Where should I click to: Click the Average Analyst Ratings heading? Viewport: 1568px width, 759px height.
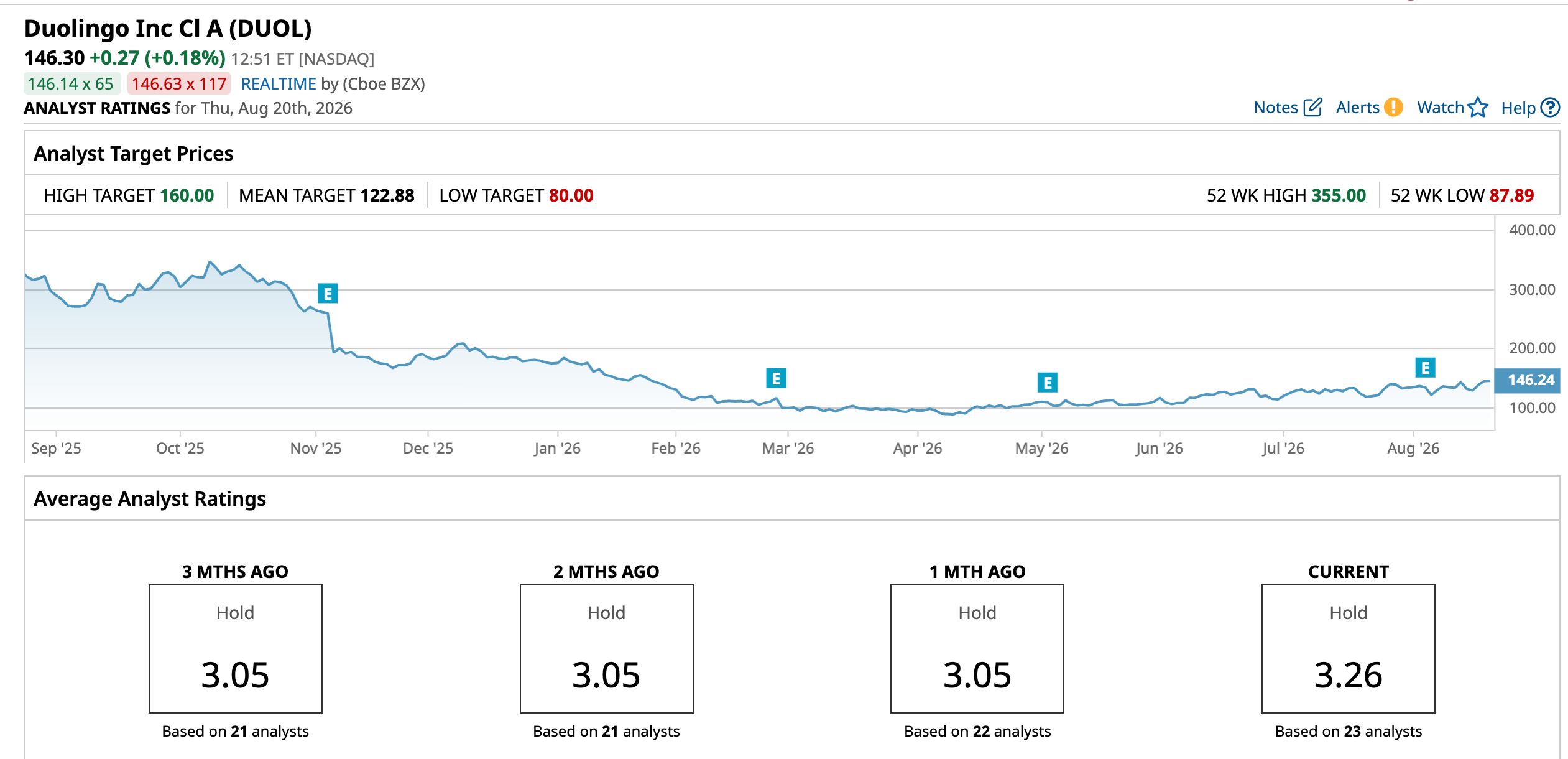[x=150, y=499]
